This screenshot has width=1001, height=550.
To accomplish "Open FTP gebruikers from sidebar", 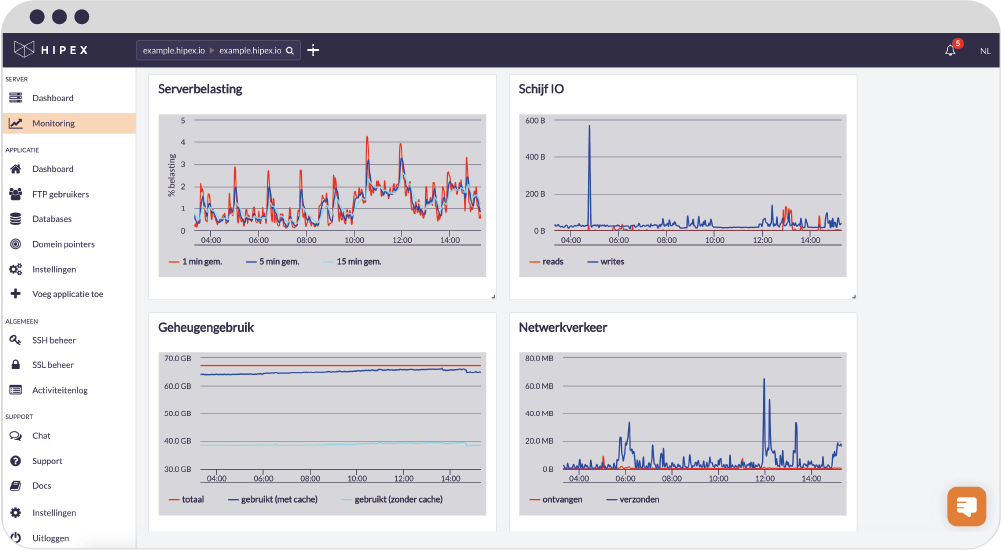I will click(x=60, y=194).
